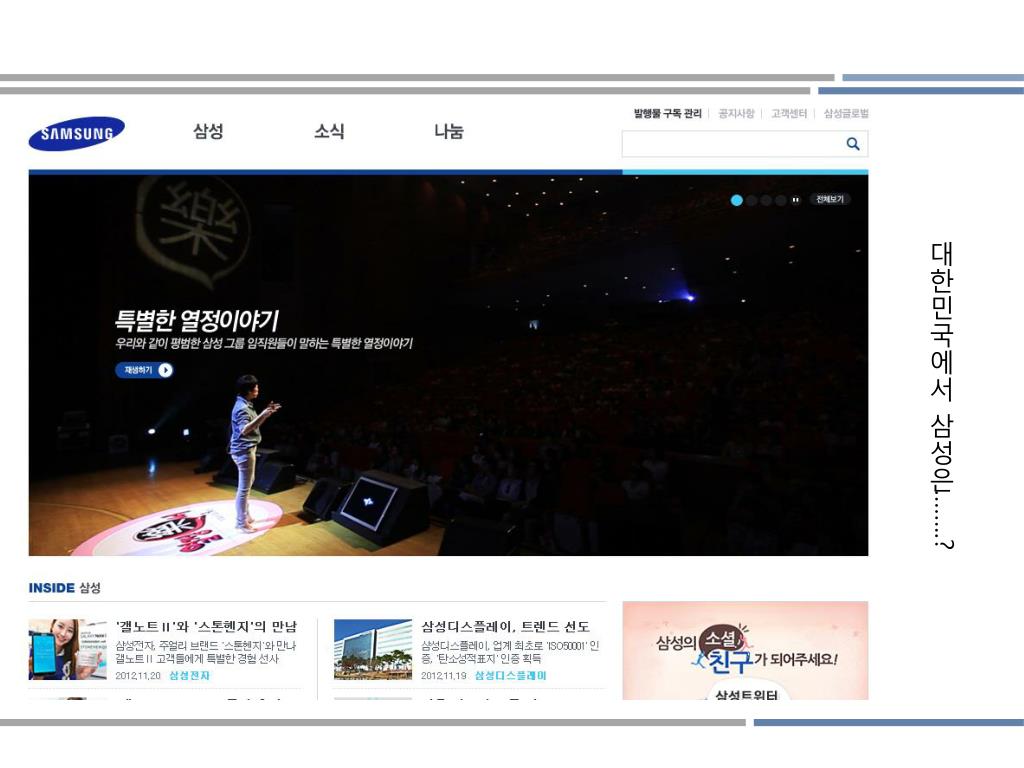Click the search magnifier icon
The height and width of the screenshot is (768, 1024).
853,144
